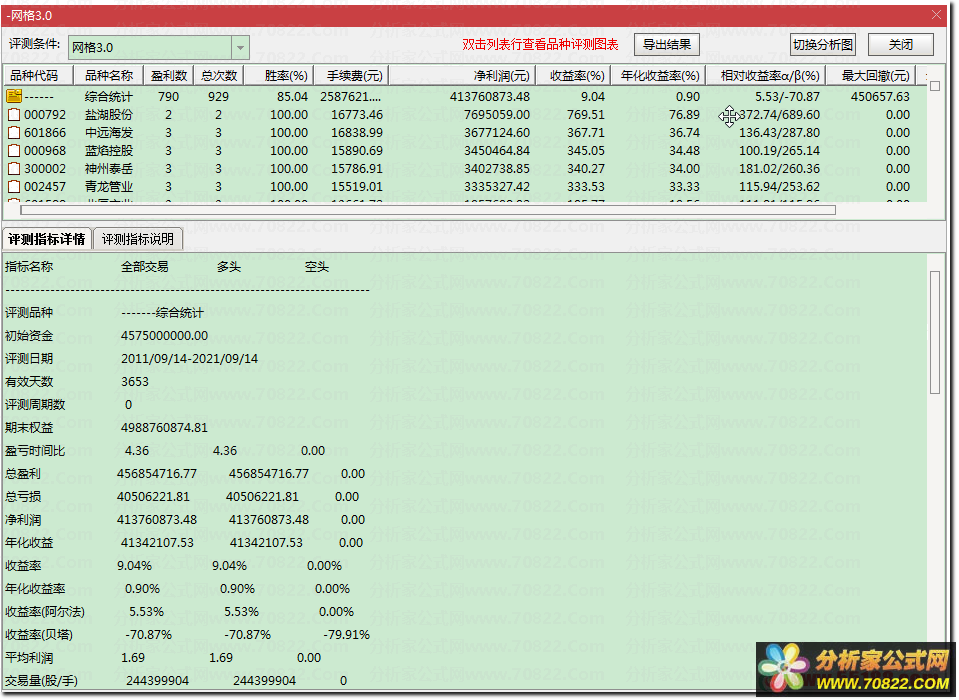This screenshot has height=700, width=959.
Task: Click the 关闭 button
Action: pyautogui.click(x=901, y=45)
